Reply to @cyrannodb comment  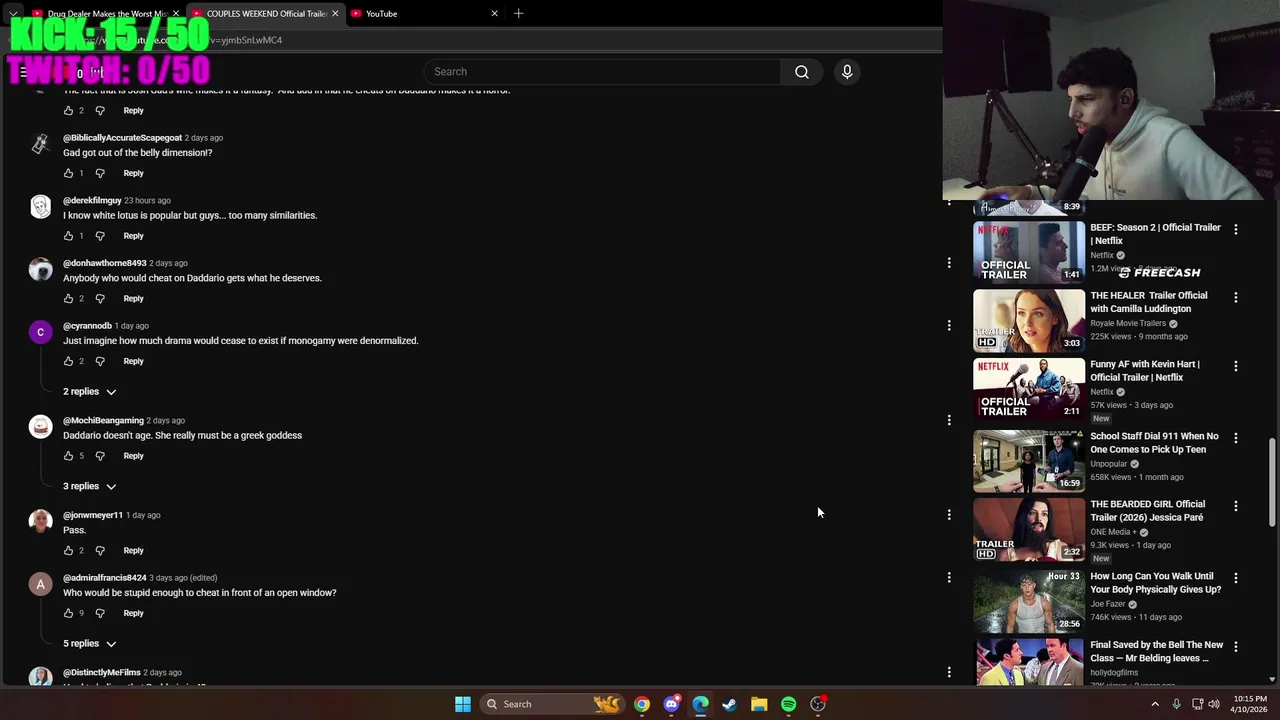click(x=133, y=361)
